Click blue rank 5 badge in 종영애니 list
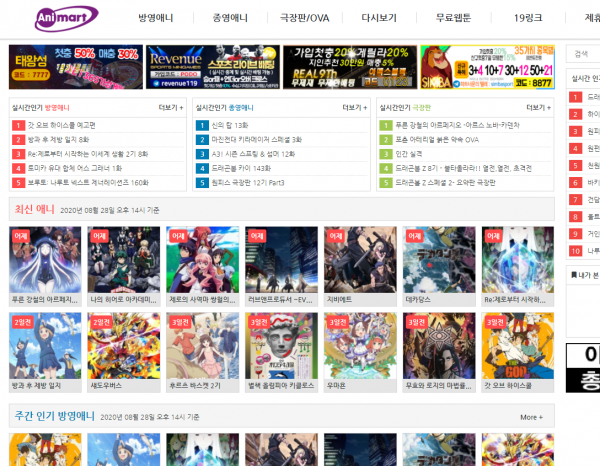Viewport: 600px width, 466px height. click(x=202, y=183)
